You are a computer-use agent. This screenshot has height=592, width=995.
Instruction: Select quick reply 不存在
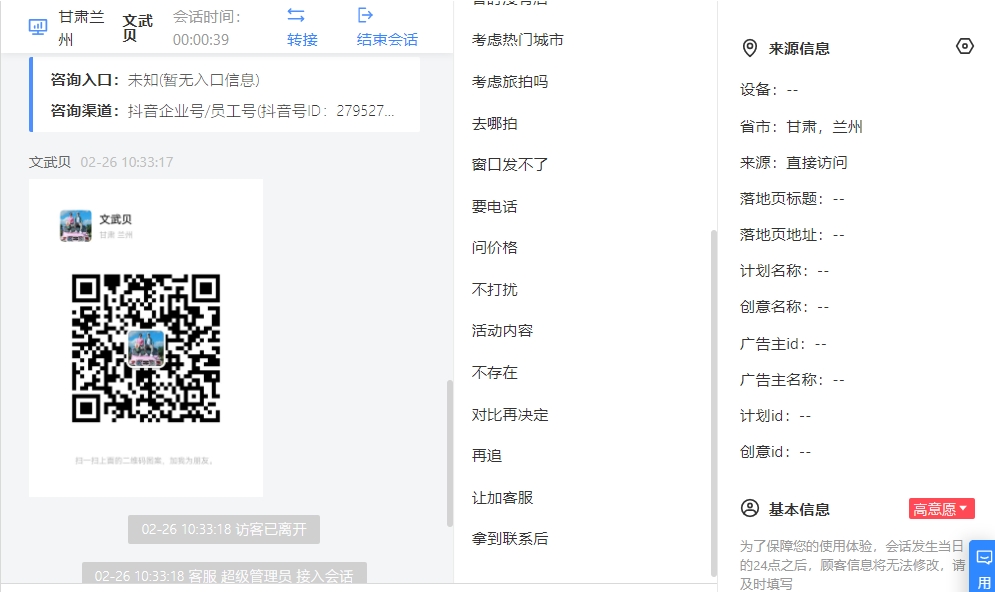pos(494,372)
